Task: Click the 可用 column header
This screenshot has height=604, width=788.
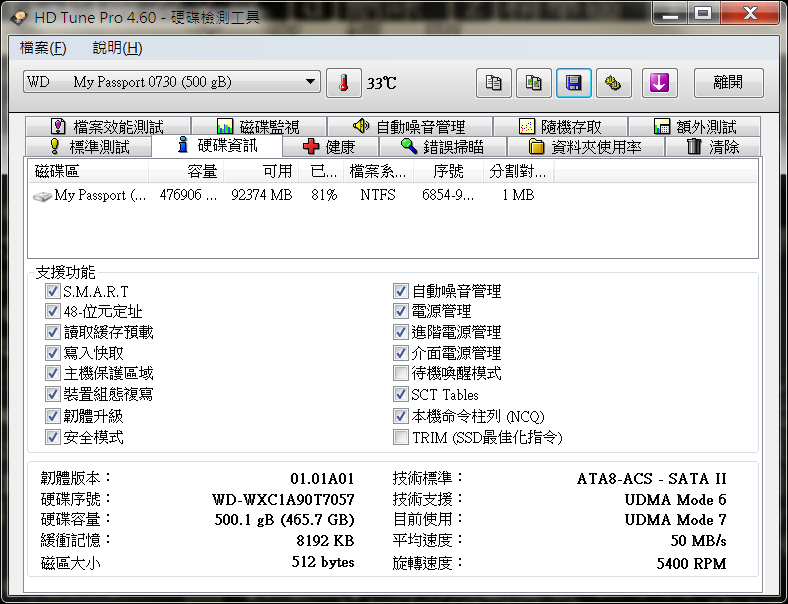Action: coord(261,171)
